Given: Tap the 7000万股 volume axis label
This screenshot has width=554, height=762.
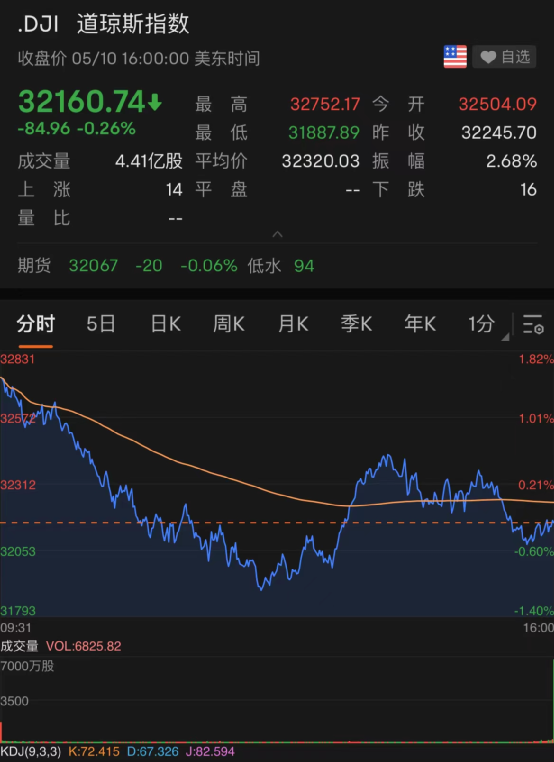Looking at the screenshot, I should [27, 666].
